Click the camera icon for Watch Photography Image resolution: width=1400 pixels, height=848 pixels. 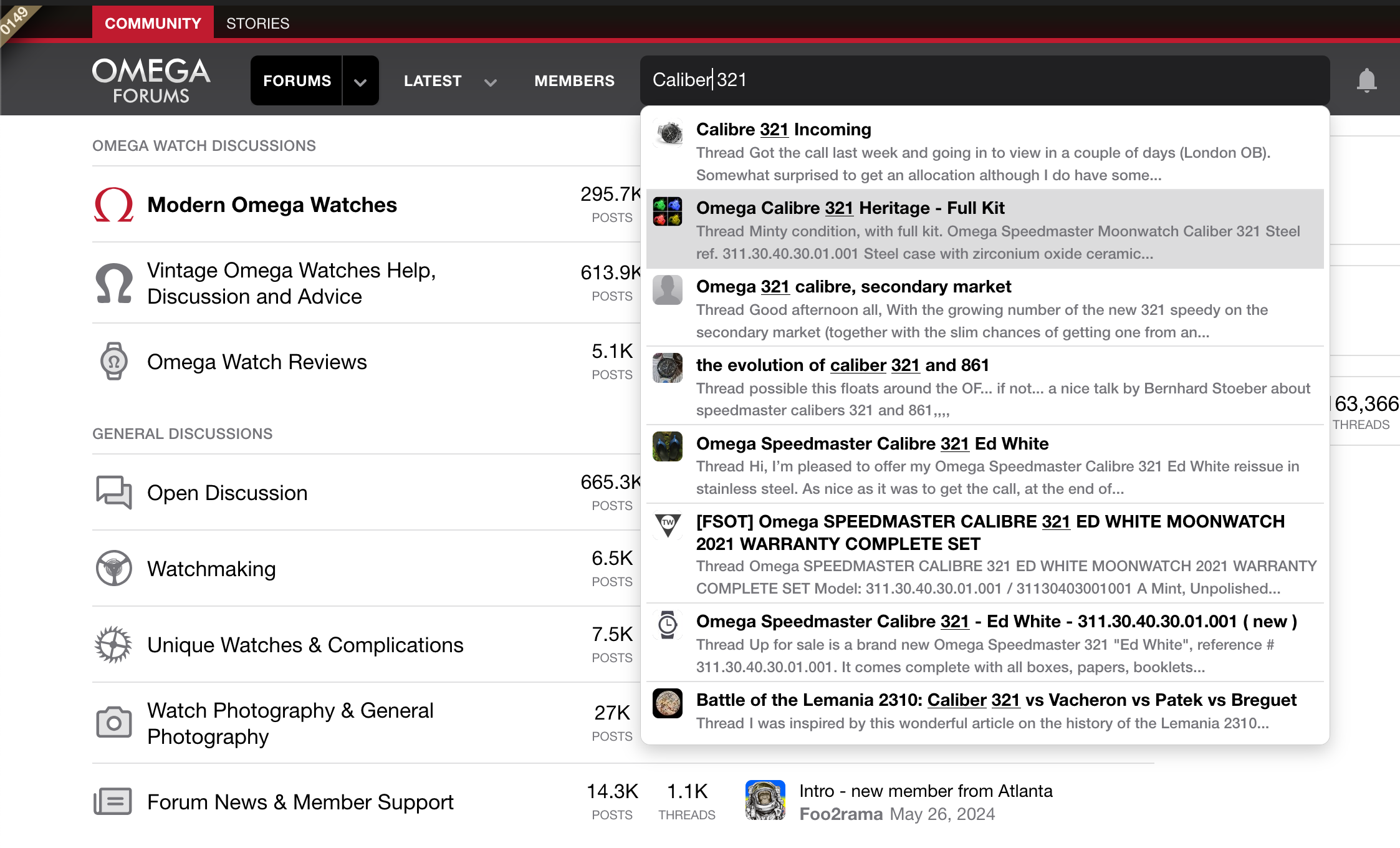click(x=113, y=723)
